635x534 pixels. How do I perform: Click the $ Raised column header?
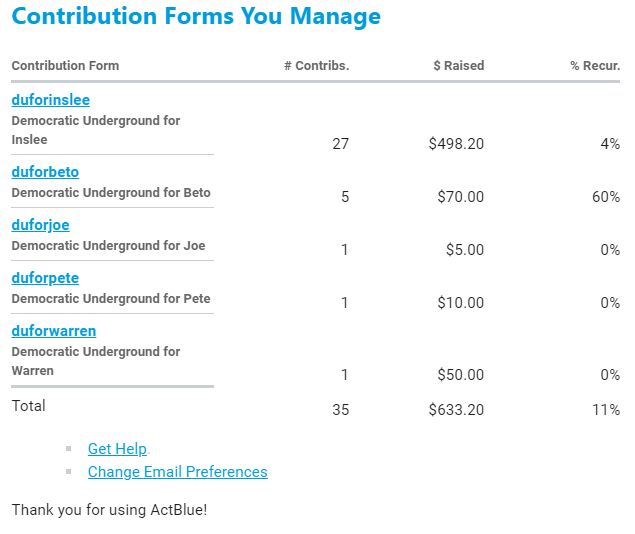pyautogui.click(x=458, y=66)
